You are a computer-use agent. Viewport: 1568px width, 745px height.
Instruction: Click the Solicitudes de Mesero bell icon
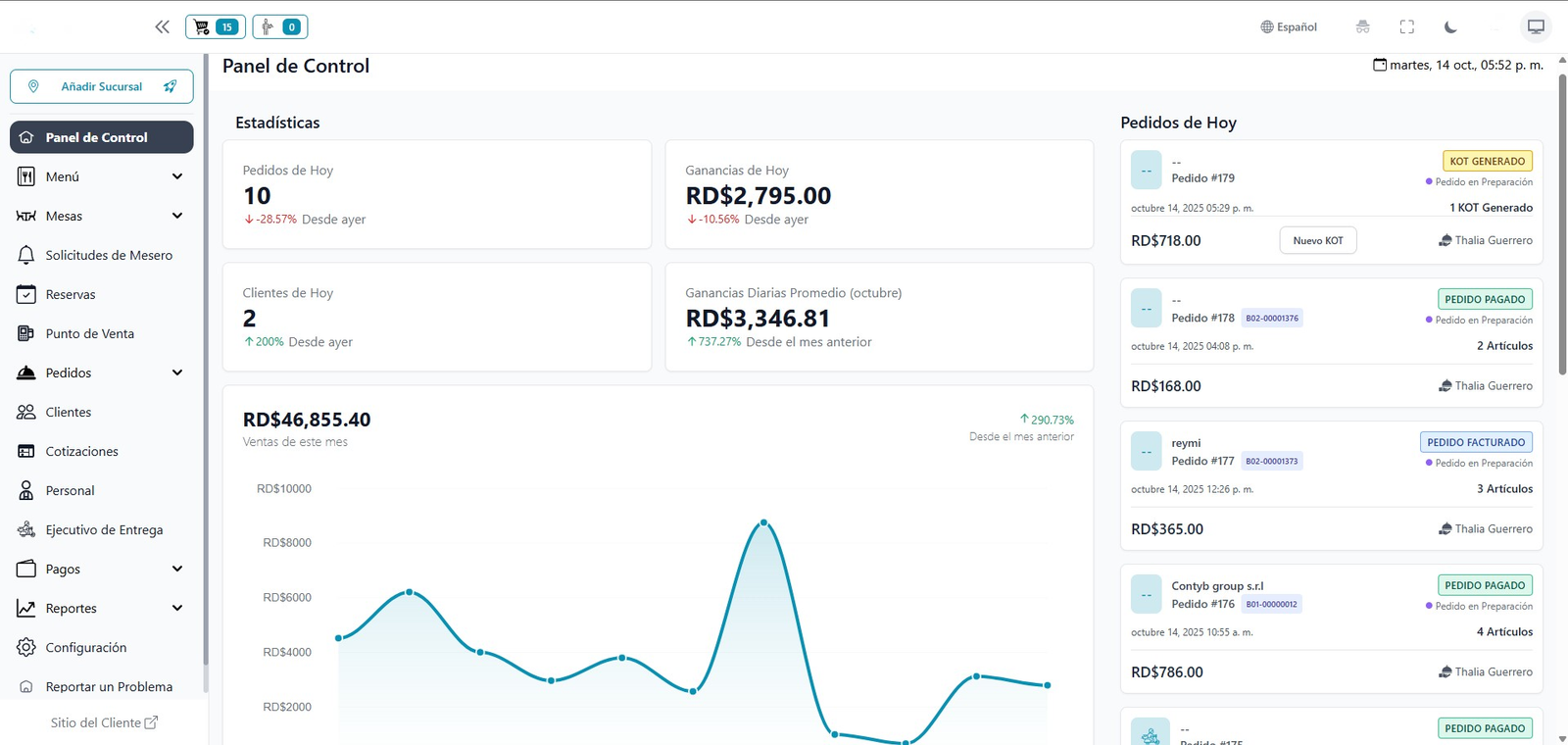(26, 255)
